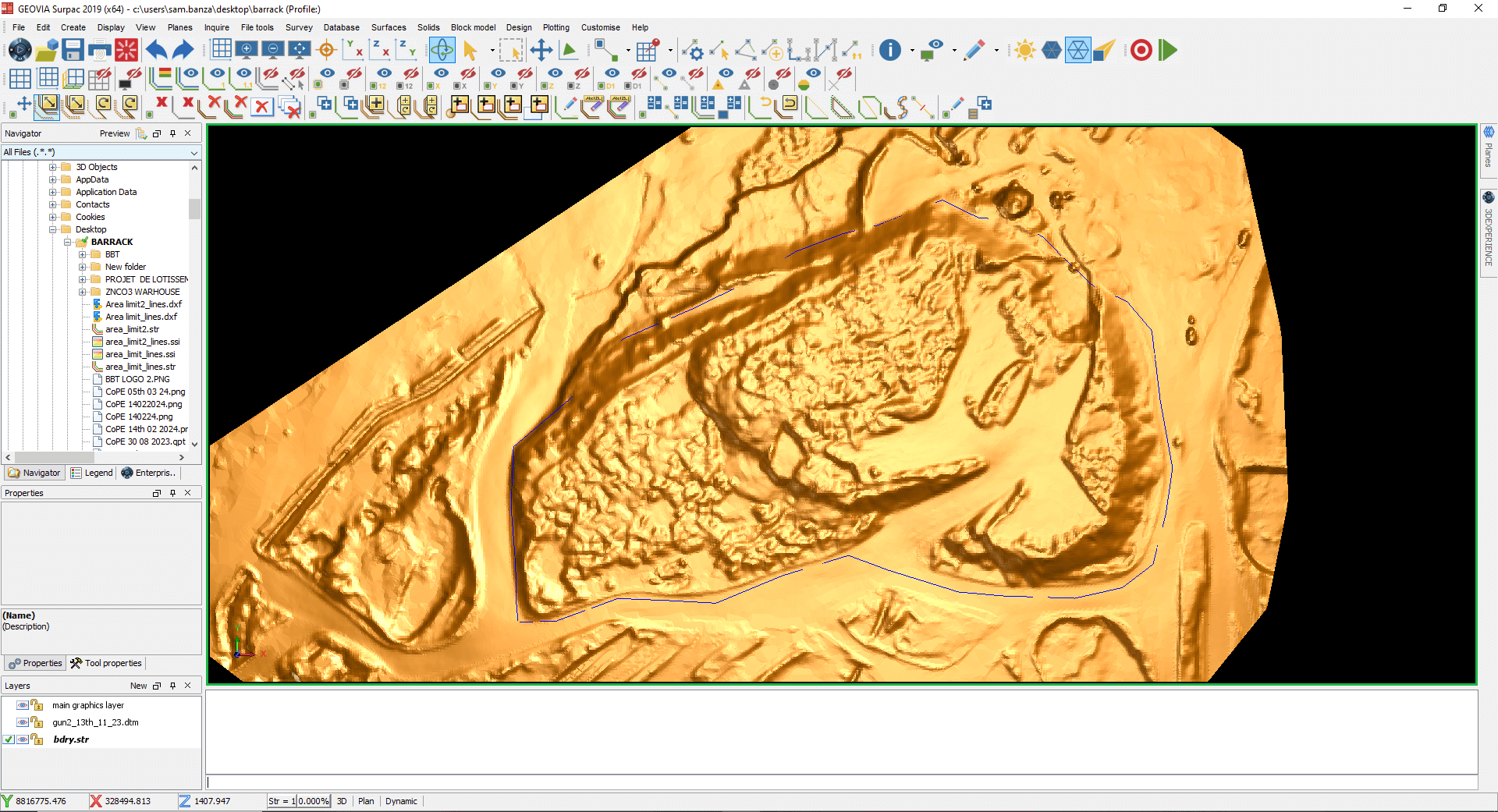1498x812 pixels.
Task: Expand the ZNCO3 WARHOUSE folder
Action: 83,292
